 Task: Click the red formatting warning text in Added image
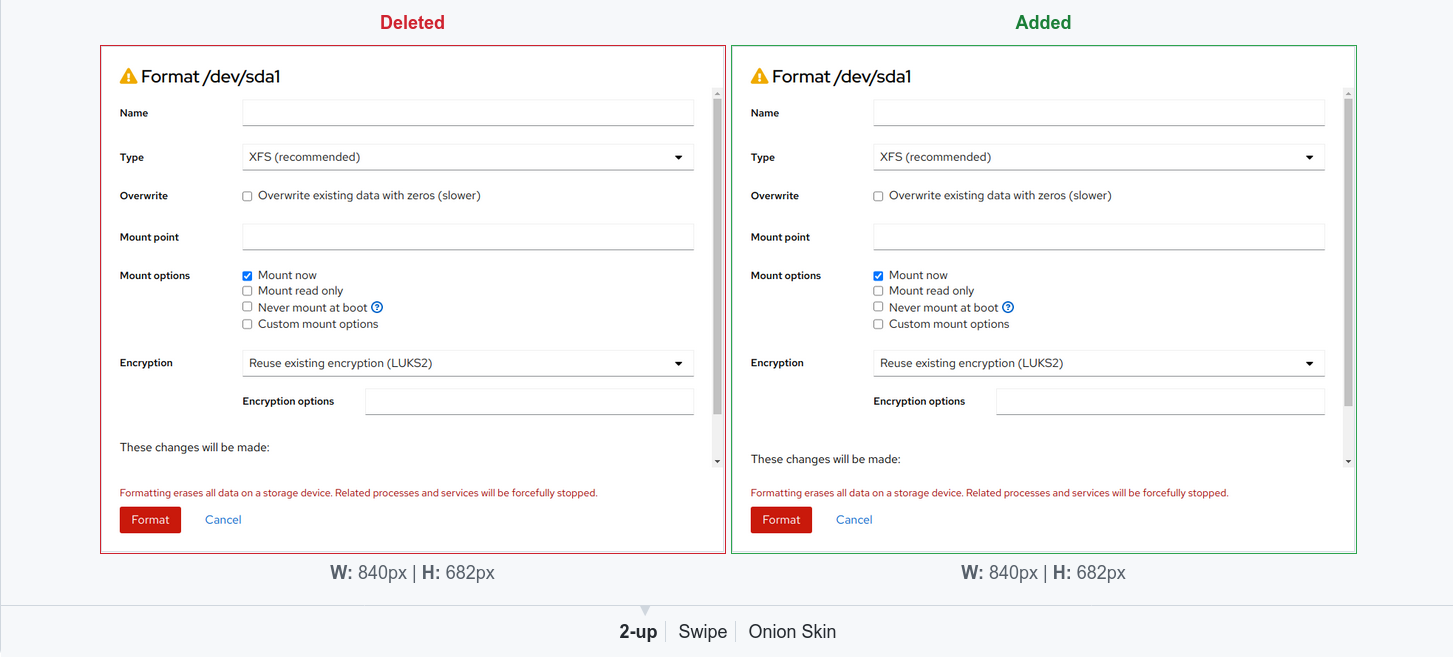coord(989,493)
